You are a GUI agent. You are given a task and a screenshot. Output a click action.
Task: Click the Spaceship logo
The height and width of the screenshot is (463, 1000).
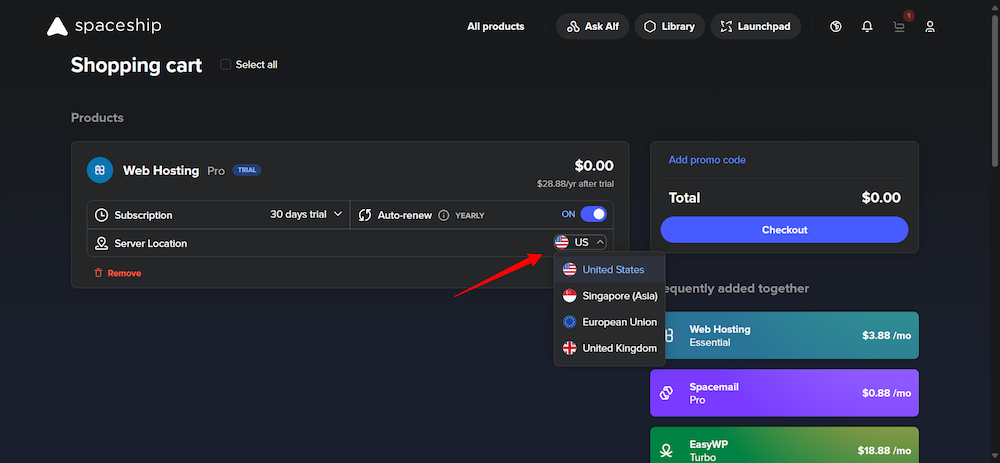(104, 26)
